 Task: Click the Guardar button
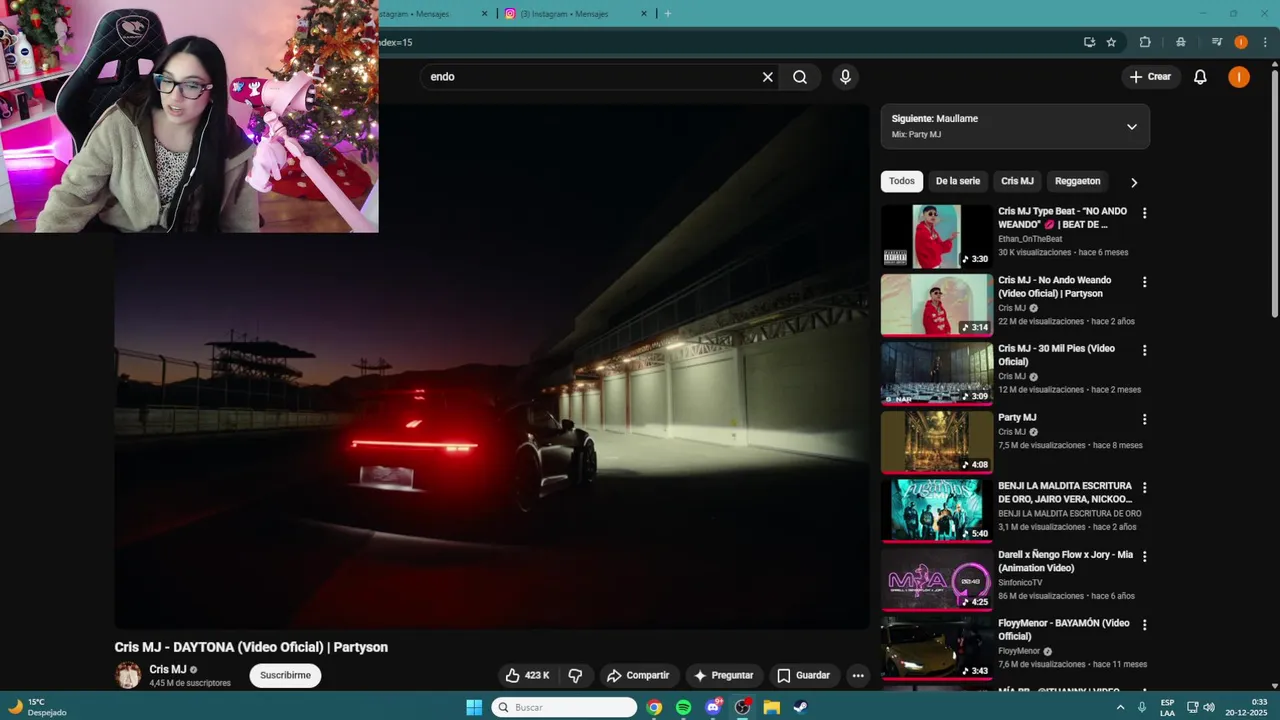click(803, 675)
